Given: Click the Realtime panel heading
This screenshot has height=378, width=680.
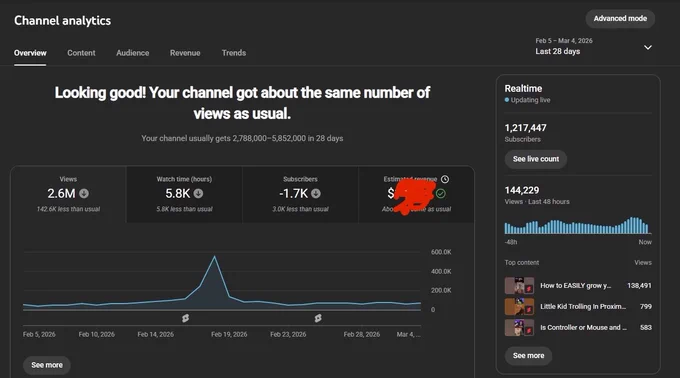Looking at the screenshot, I should [523, 88].
